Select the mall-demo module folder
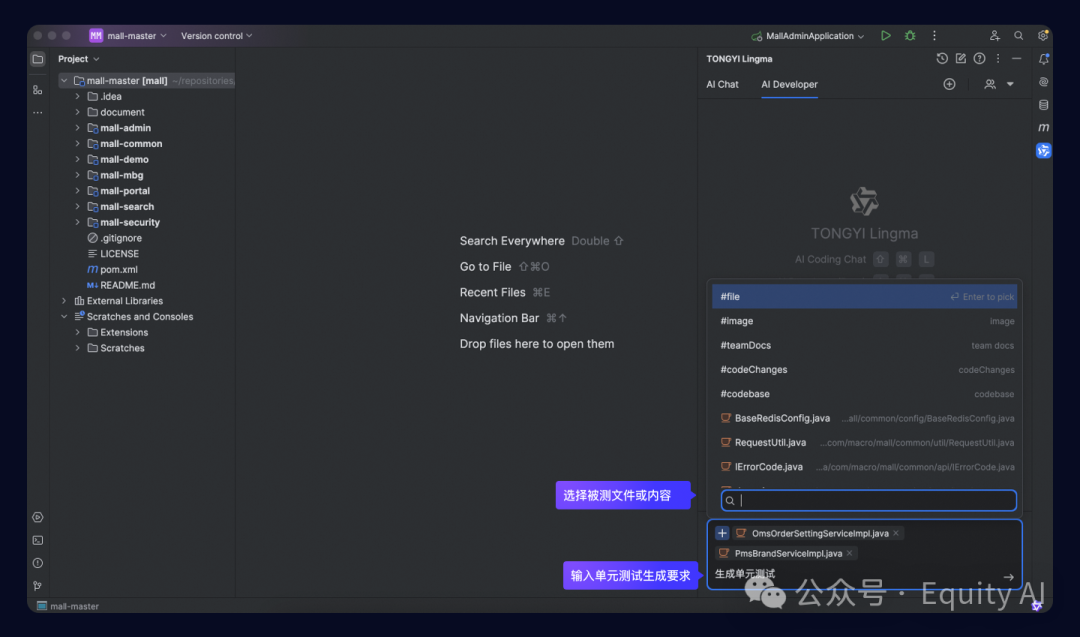 click(118, 160)
